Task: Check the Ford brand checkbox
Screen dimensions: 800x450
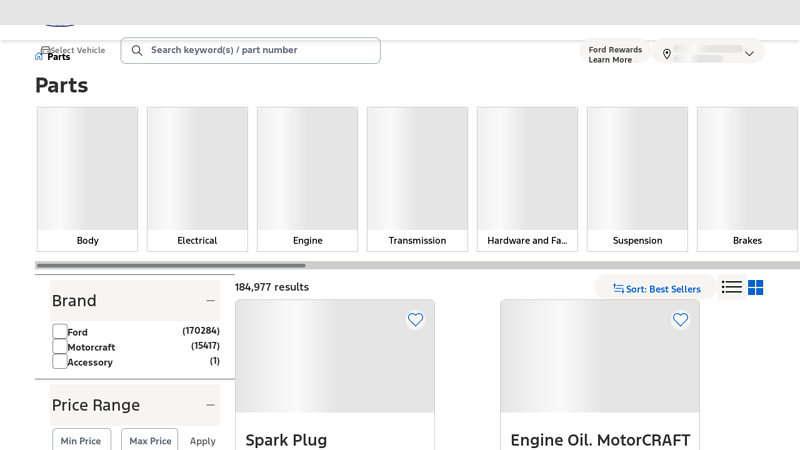Action: (x=60, y=331)
